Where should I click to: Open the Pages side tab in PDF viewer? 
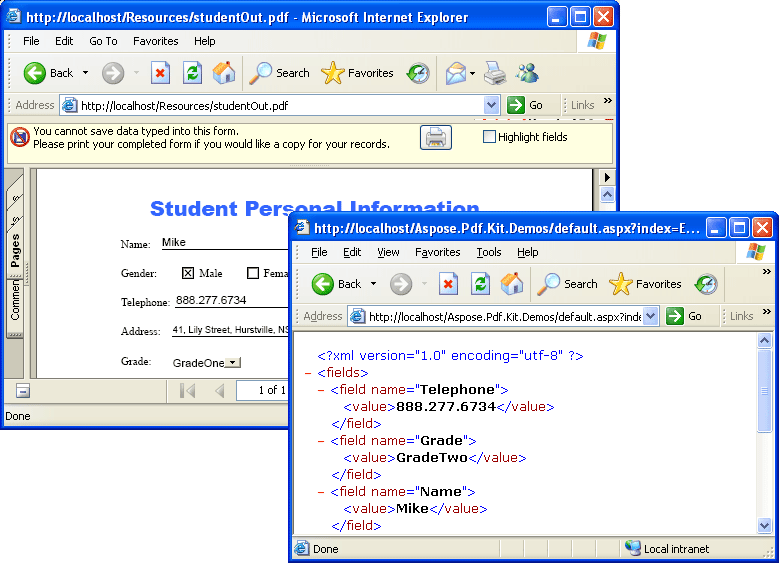coord(15,251)
